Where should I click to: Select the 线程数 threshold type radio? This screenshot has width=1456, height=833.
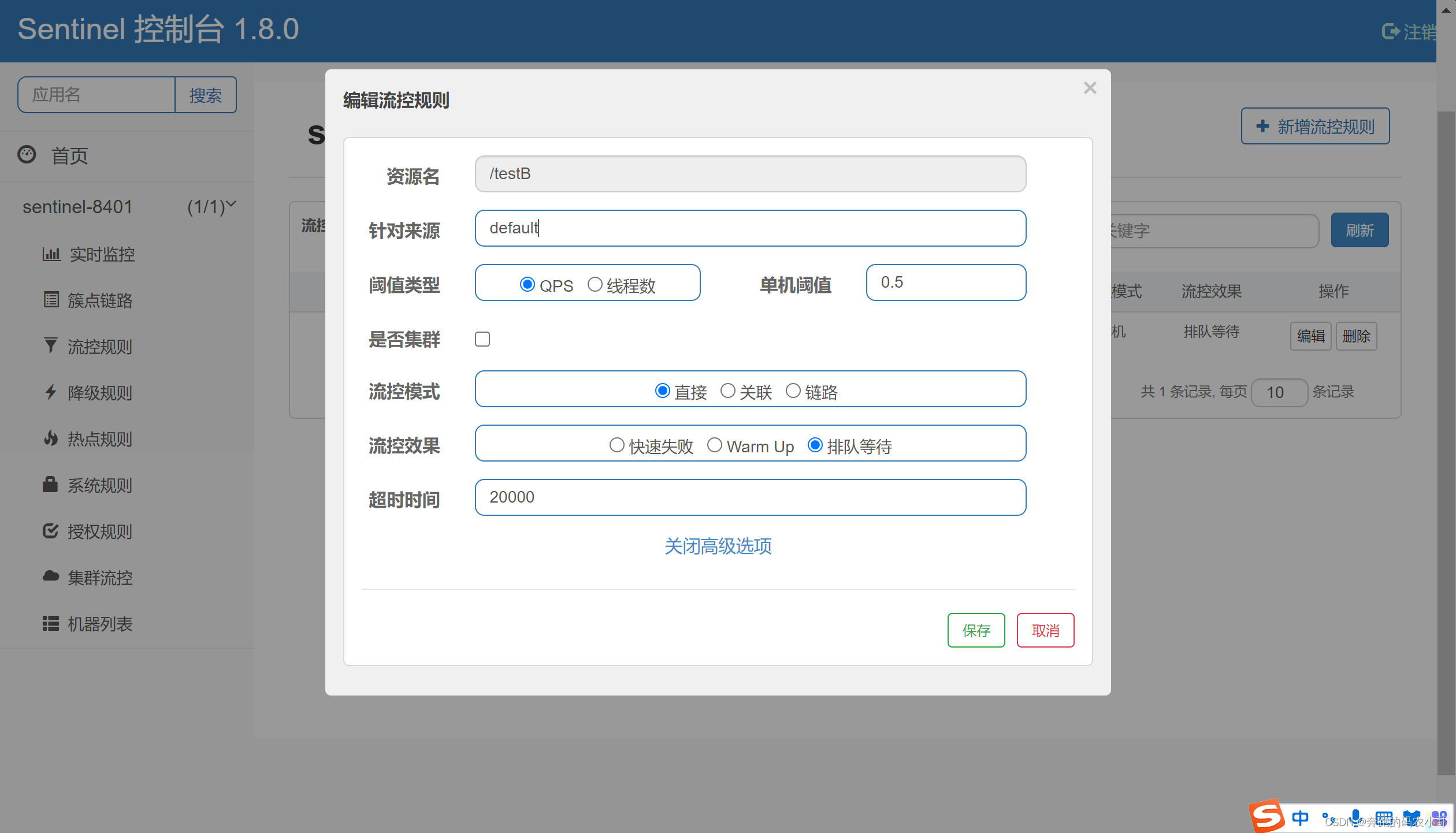(595, 284)
